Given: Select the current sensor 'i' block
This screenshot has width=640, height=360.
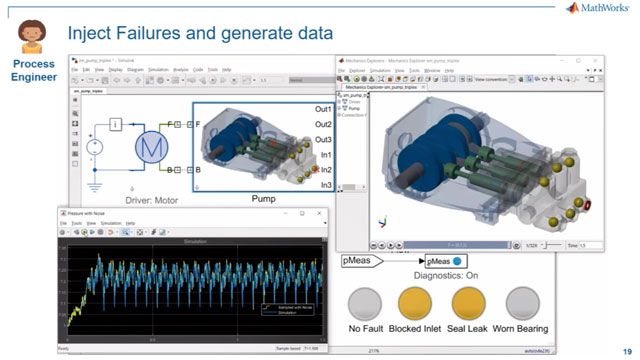Looking at the screenshot, I should 116,124.
